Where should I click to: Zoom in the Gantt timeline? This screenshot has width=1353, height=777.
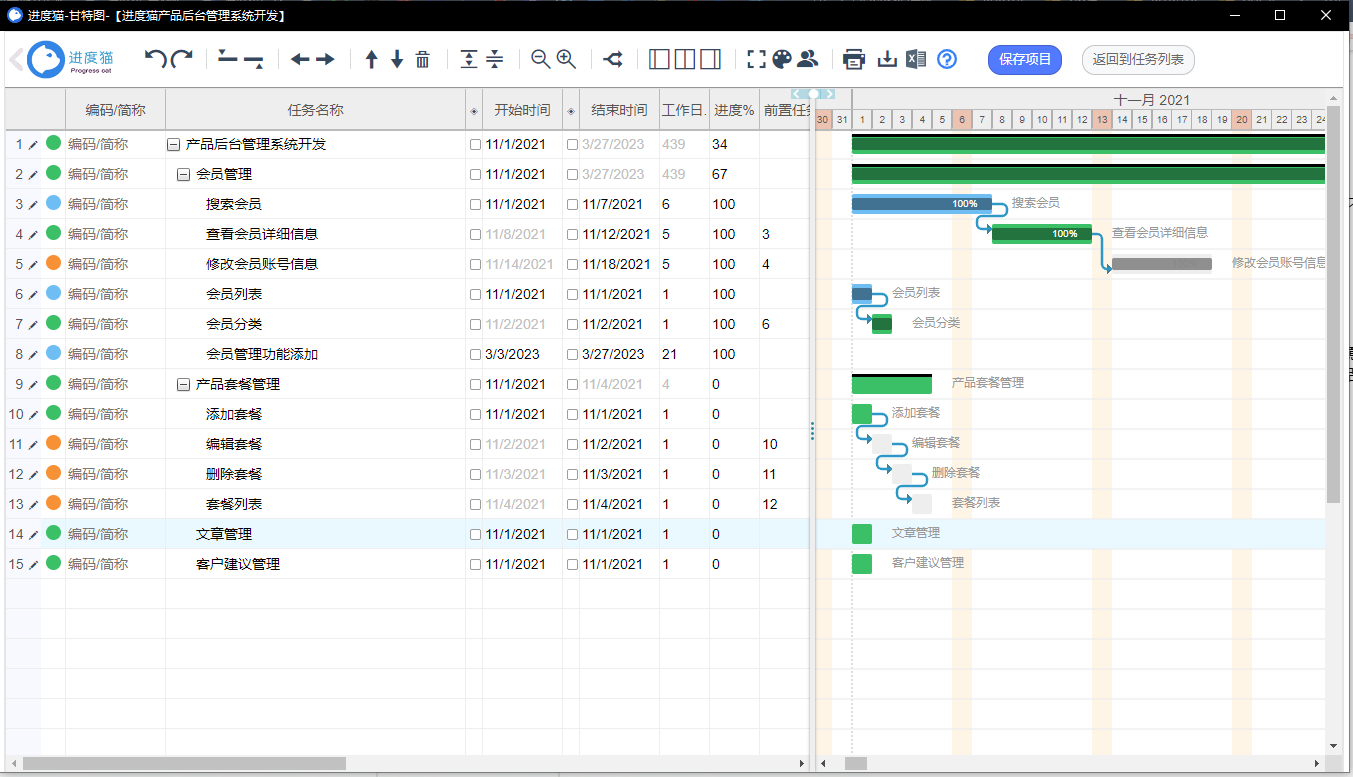tap(566, 59)
